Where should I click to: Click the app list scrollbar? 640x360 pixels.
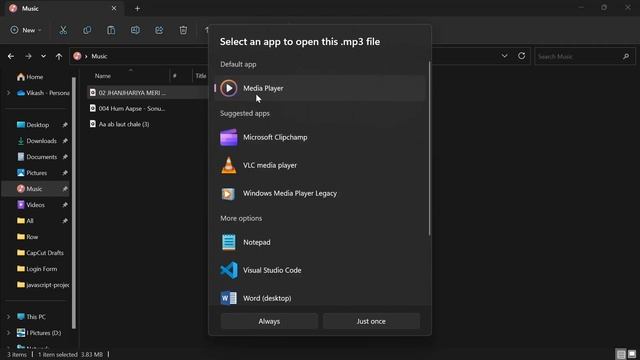(x=429, y=149)
